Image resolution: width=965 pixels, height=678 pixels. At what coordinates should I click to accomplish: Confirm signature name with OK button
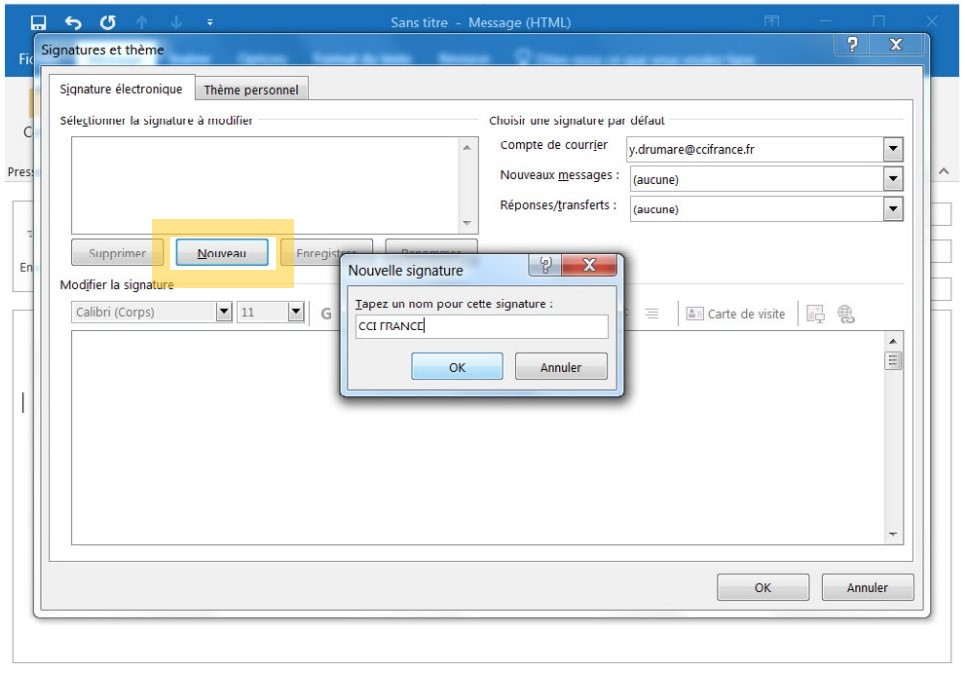pyautogui.click(x=457, y=367)
